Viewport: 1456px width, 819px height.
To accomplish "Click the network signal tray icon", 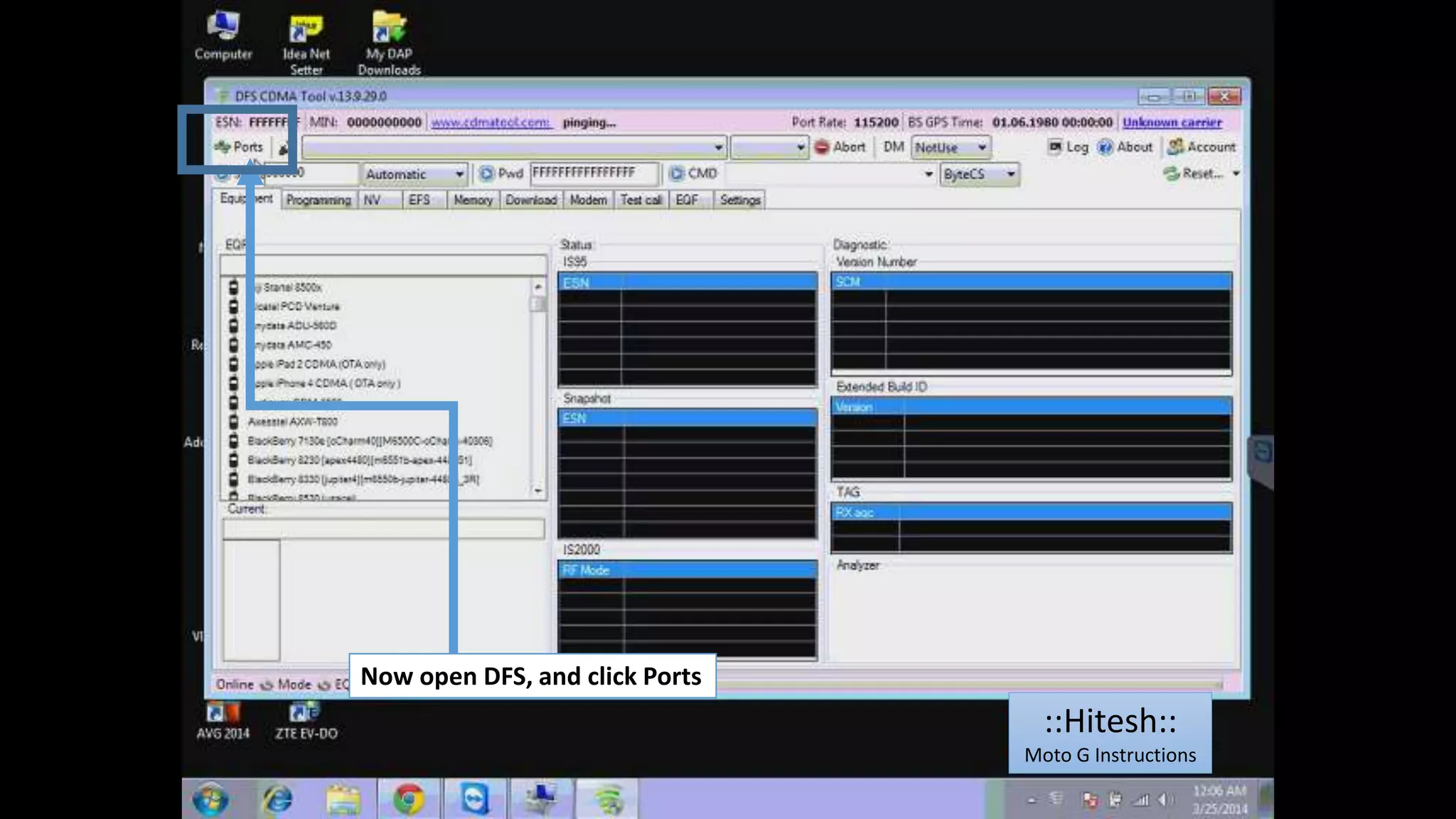I will [1141, 800].
